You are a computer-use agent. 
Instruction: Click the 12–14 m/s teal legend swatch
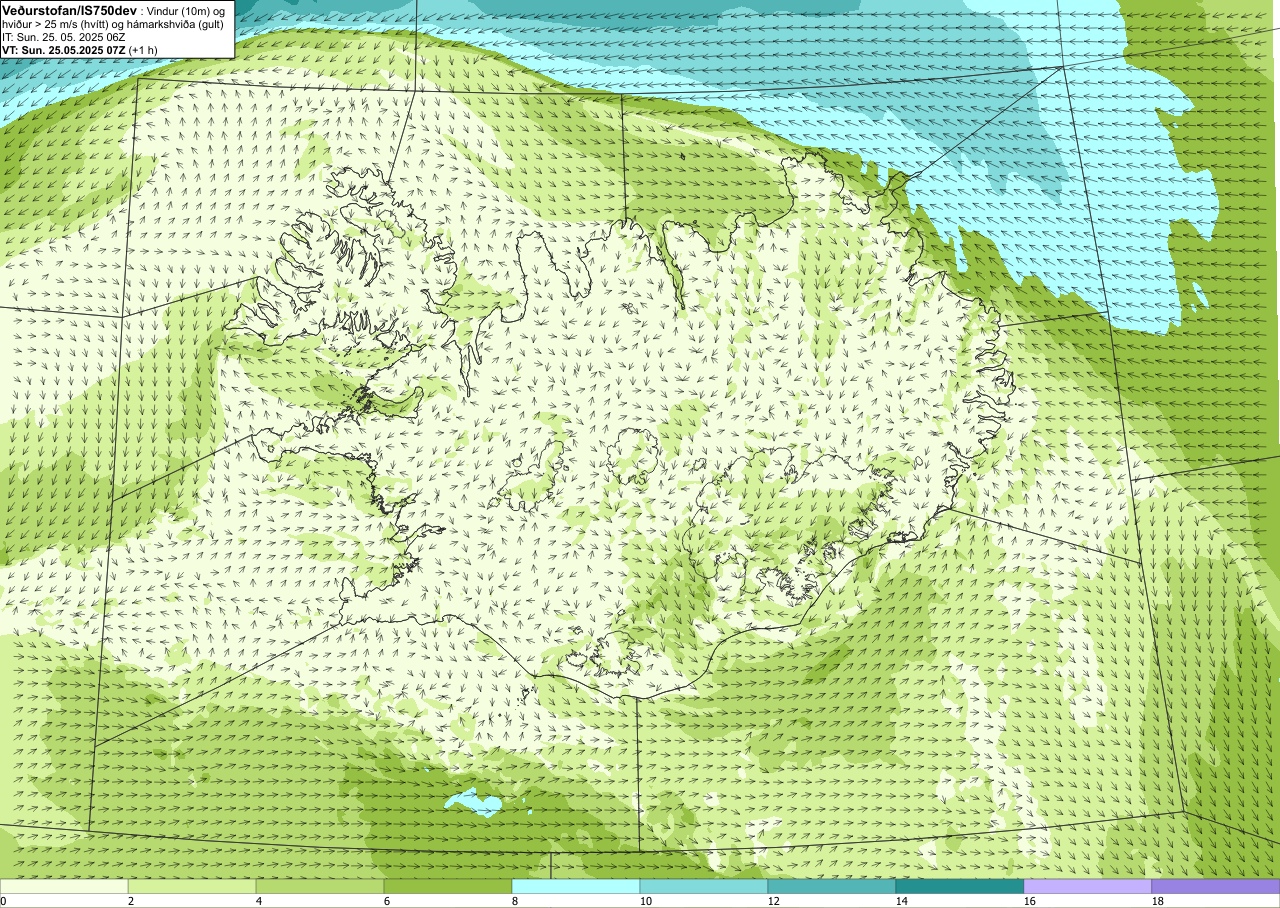click(x=832, y=887)
